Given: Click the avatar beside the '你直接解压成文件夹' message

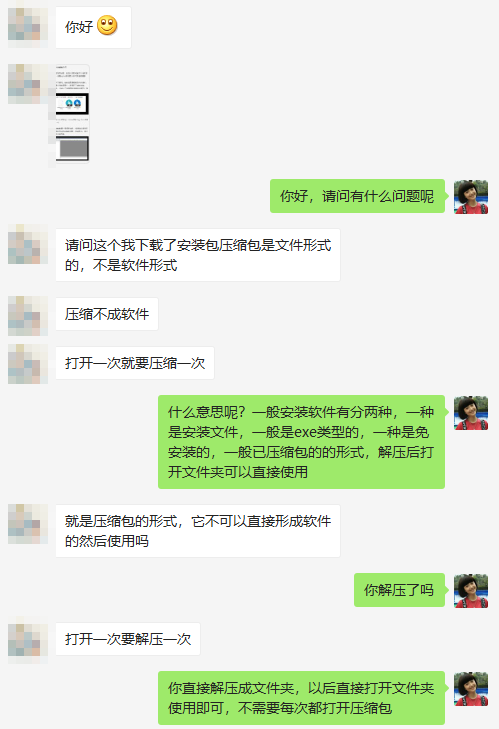Looking at the screenshot, I should coord(471,689).
